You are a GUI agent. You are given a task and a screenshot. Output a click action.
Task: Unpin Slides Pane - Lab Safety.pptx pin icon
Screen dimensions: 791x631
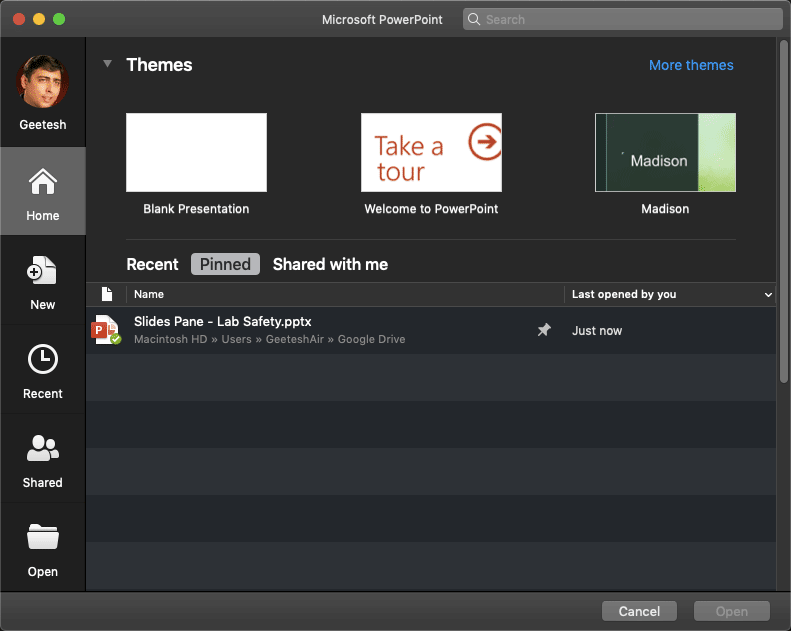[x=544, y=330]
